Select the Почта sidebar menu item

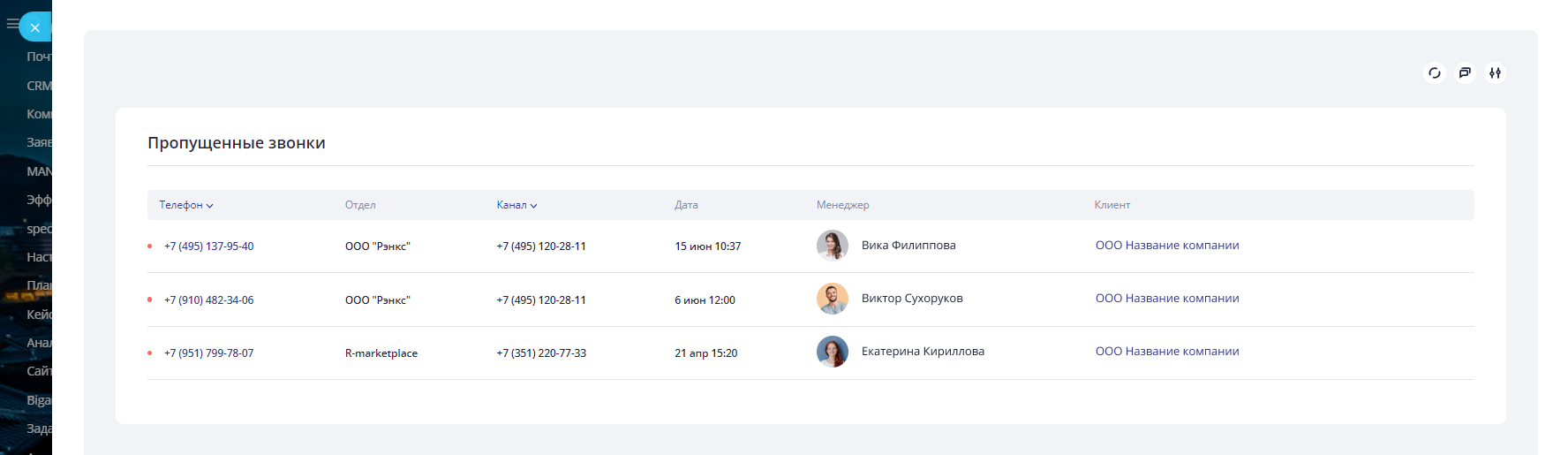click(x=39, y=57)
